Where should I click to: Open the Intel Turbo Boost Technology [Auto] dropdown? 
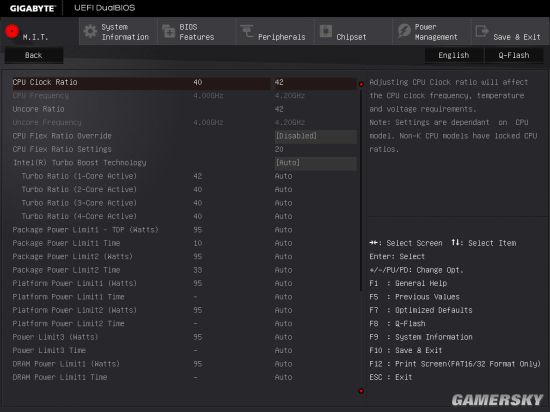315,163
